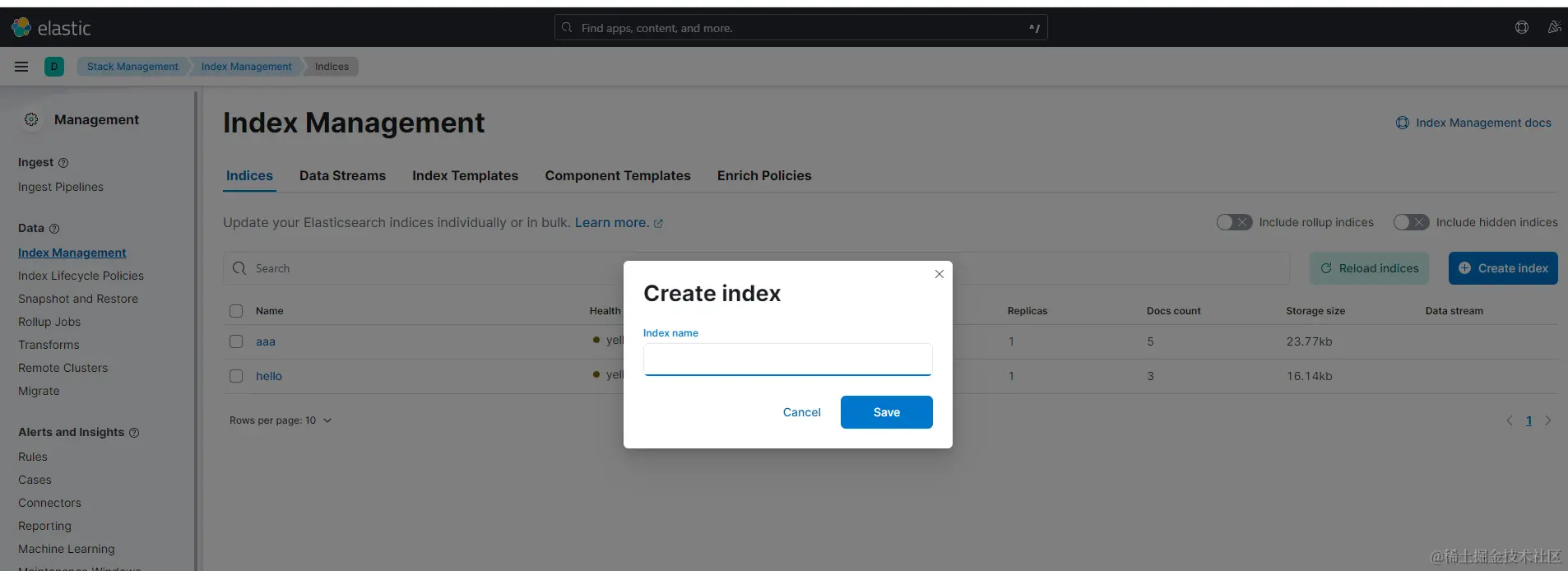Image resolution: width=1568 pixels, height=571 pixels.
Task: Click the Elastic logo
Action: click(x=51, y=28)
